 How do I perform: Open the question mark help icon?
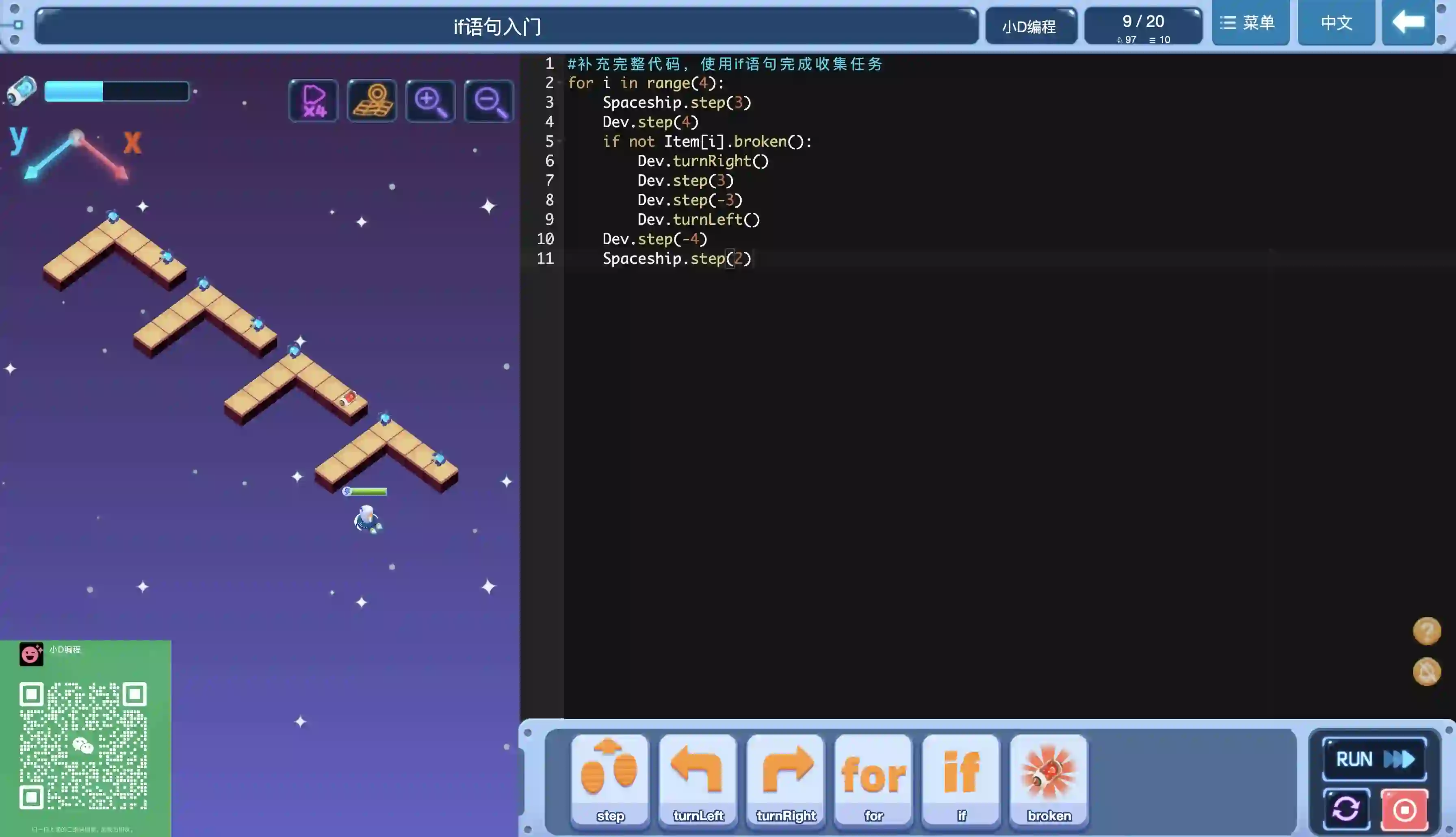click(1427, 631)
